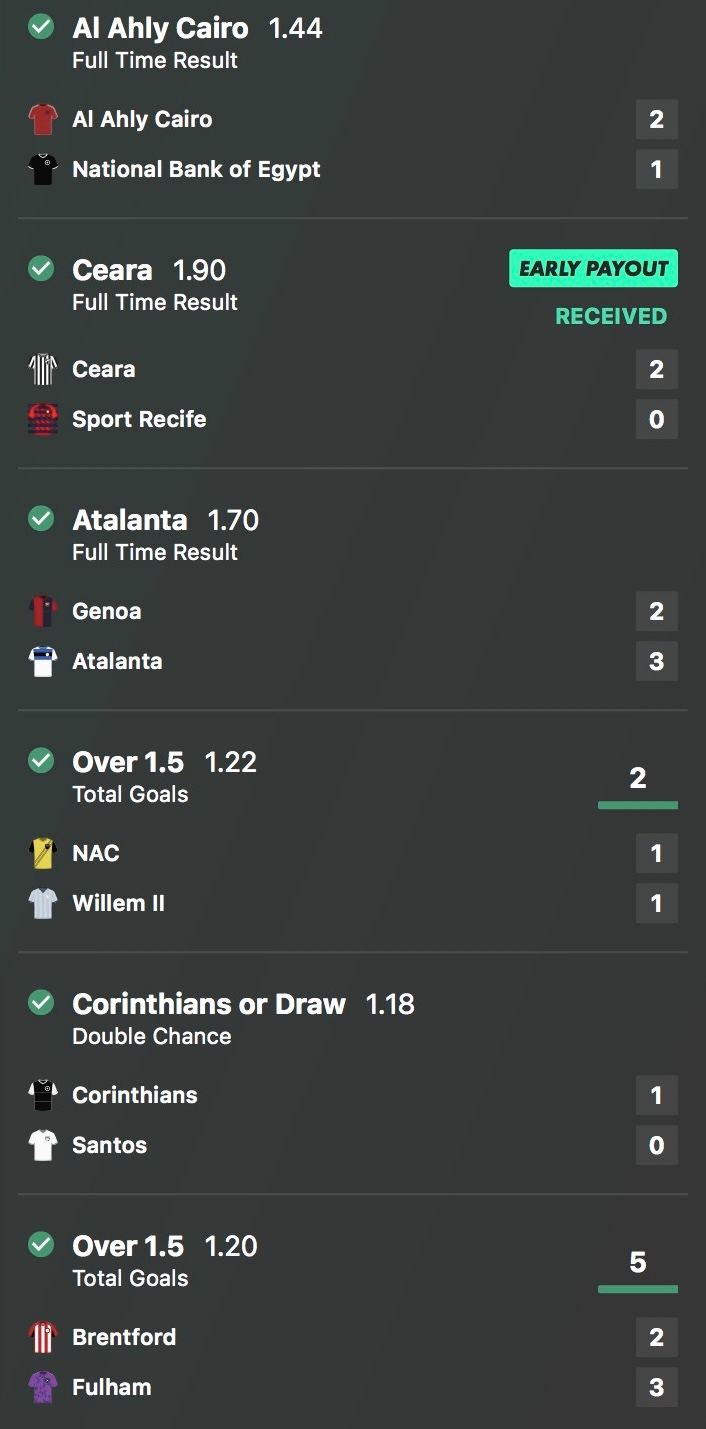Click the green checkmark beside Al Ahly Cairo 1.44
The image size is (706, 1429).
coord(41,27)
